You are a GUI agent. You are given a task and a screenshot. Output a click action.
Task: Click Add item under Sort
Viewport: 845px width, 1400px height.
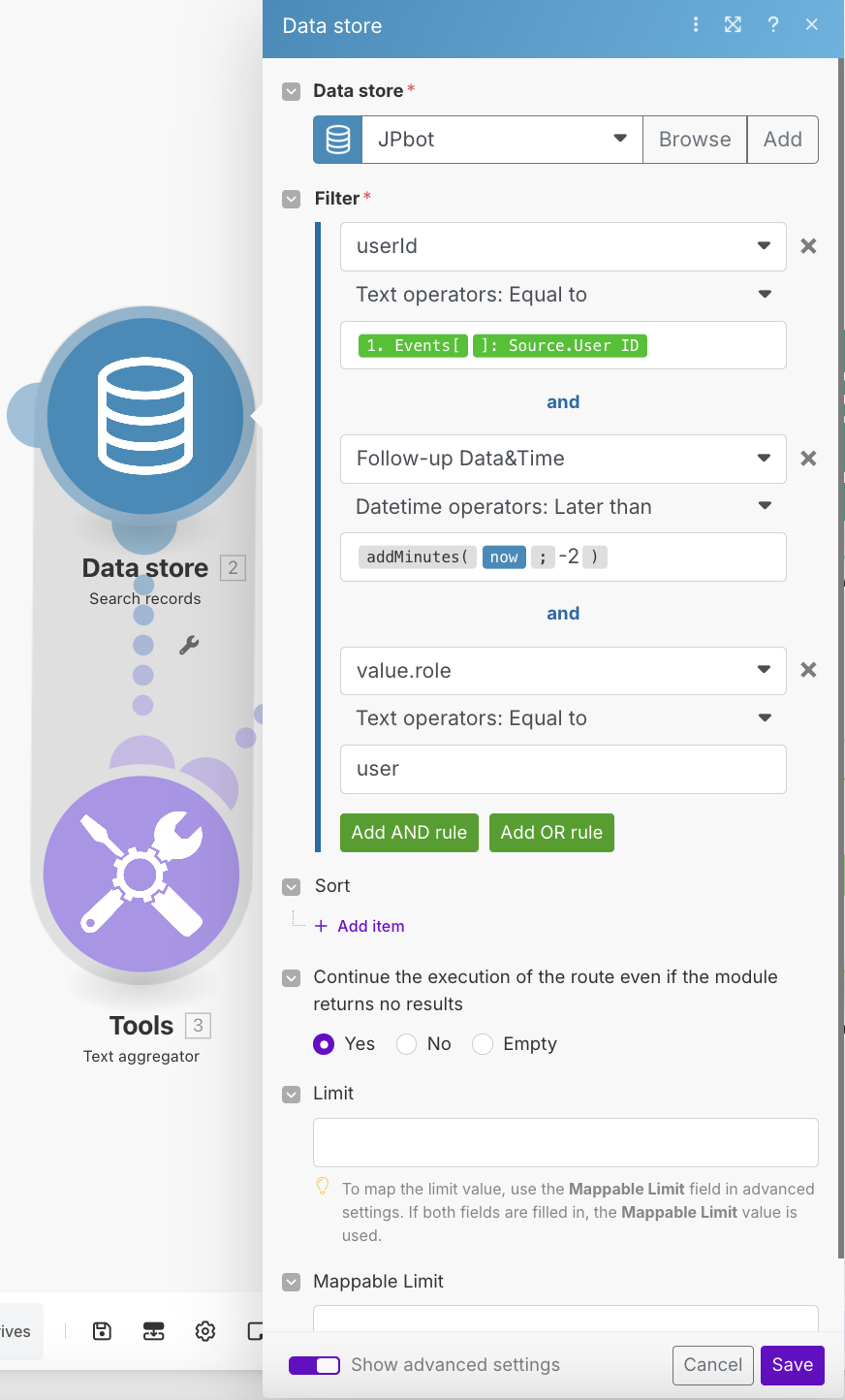(x=360, y=926)
